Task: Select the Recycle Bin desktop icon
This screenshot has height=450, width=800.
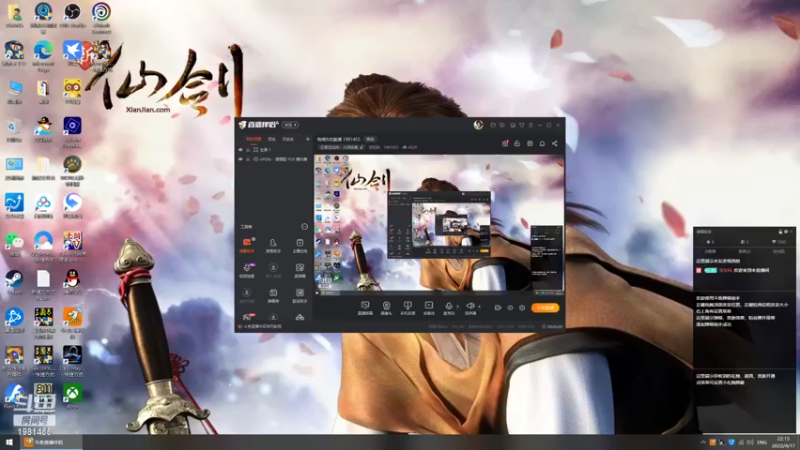Action: [14, 130]
